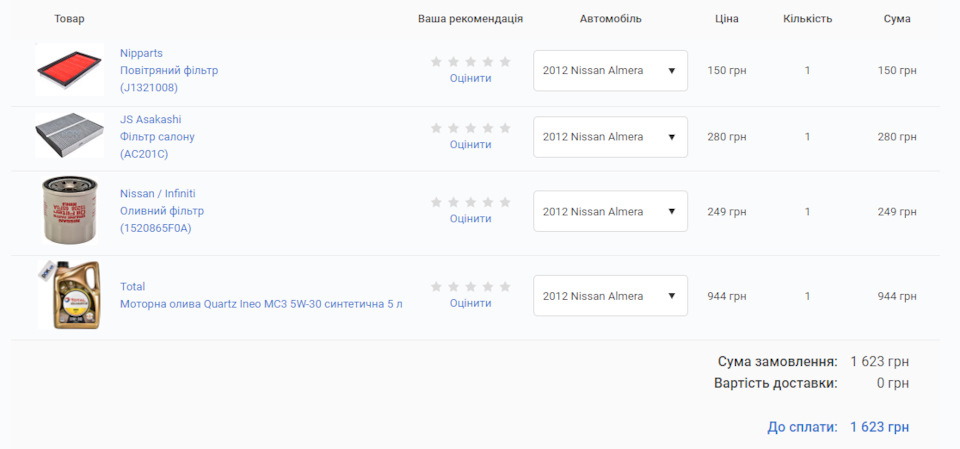
Task: View Nissan oil filter canister thumbnail
Action: tap(69, 211)
